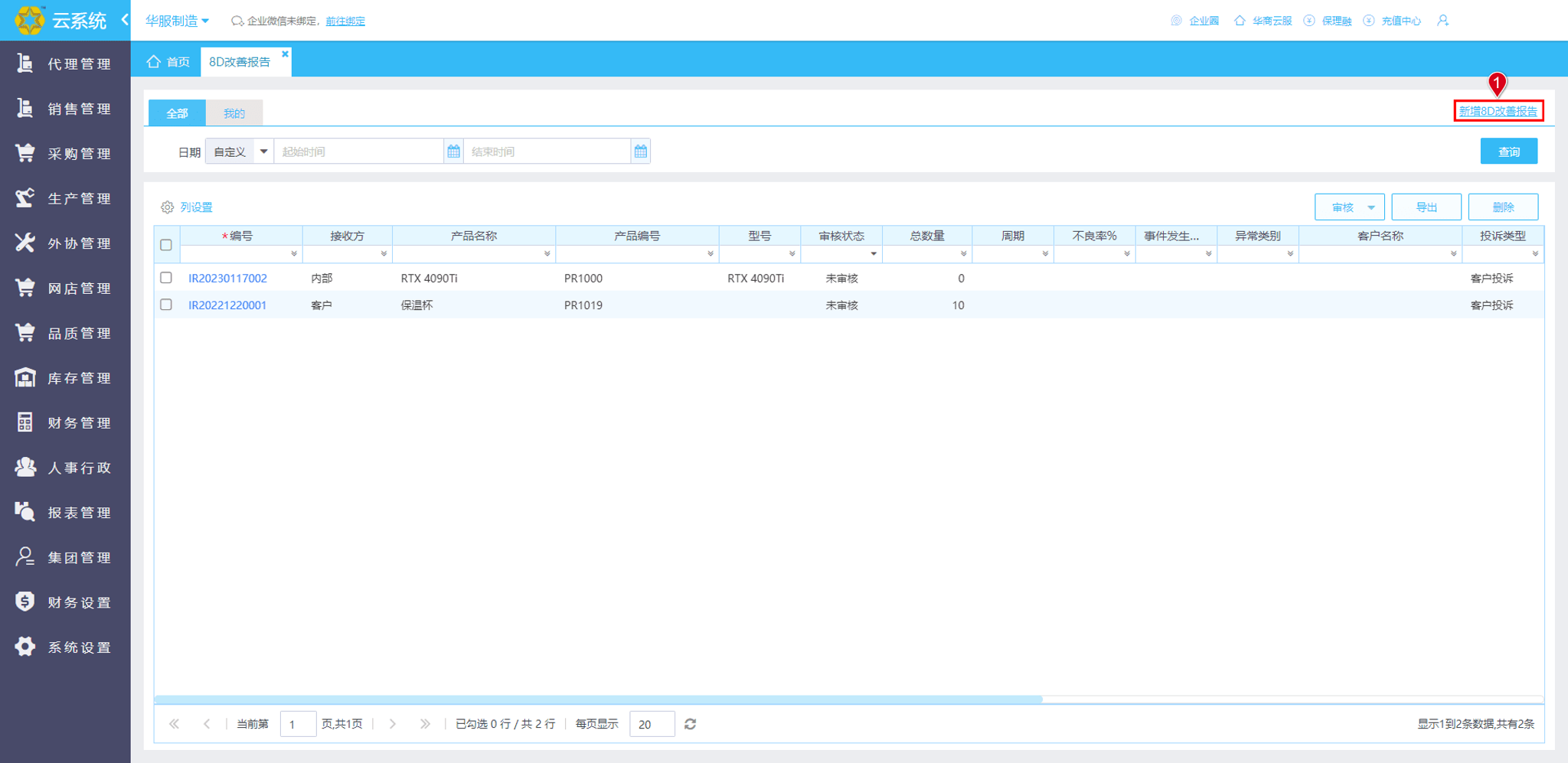The height and width of the screenshot is (763, 1568).
Task: Select the 全部 tab
Action: (x=177, y=113)
